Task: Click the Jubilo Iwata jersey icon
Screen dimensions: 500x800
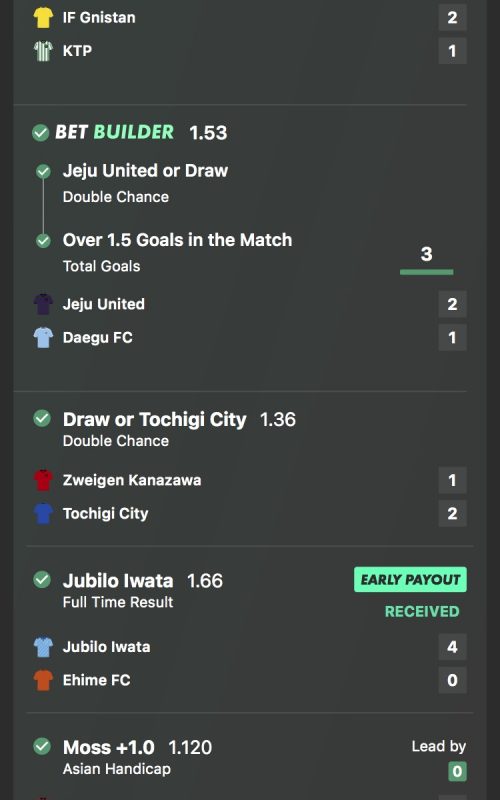Action: point(43,647)
